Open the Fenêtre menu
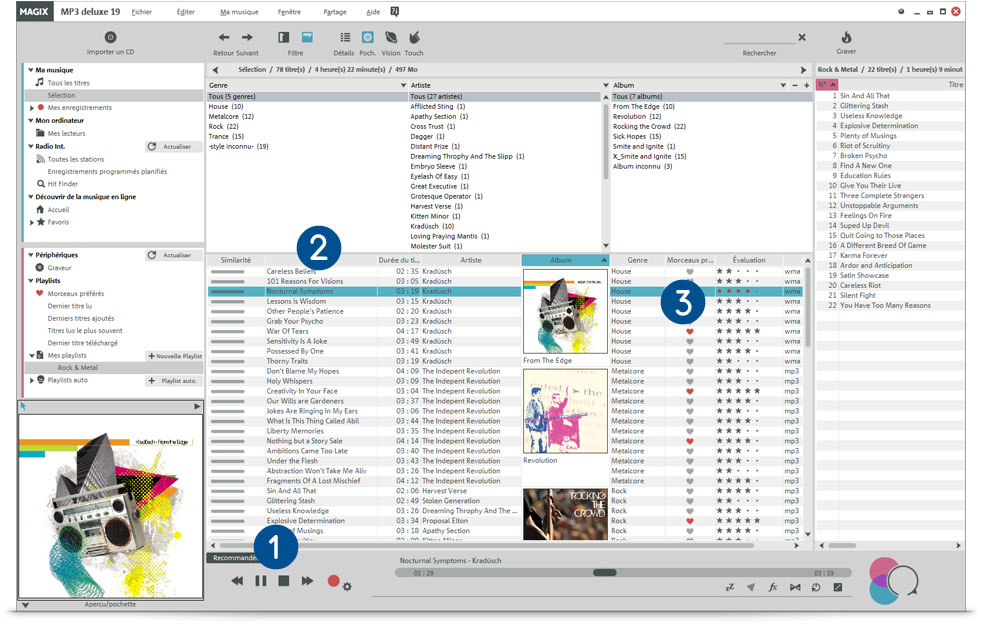The width and height of the screenshot is (982, 630). point(289,12)
